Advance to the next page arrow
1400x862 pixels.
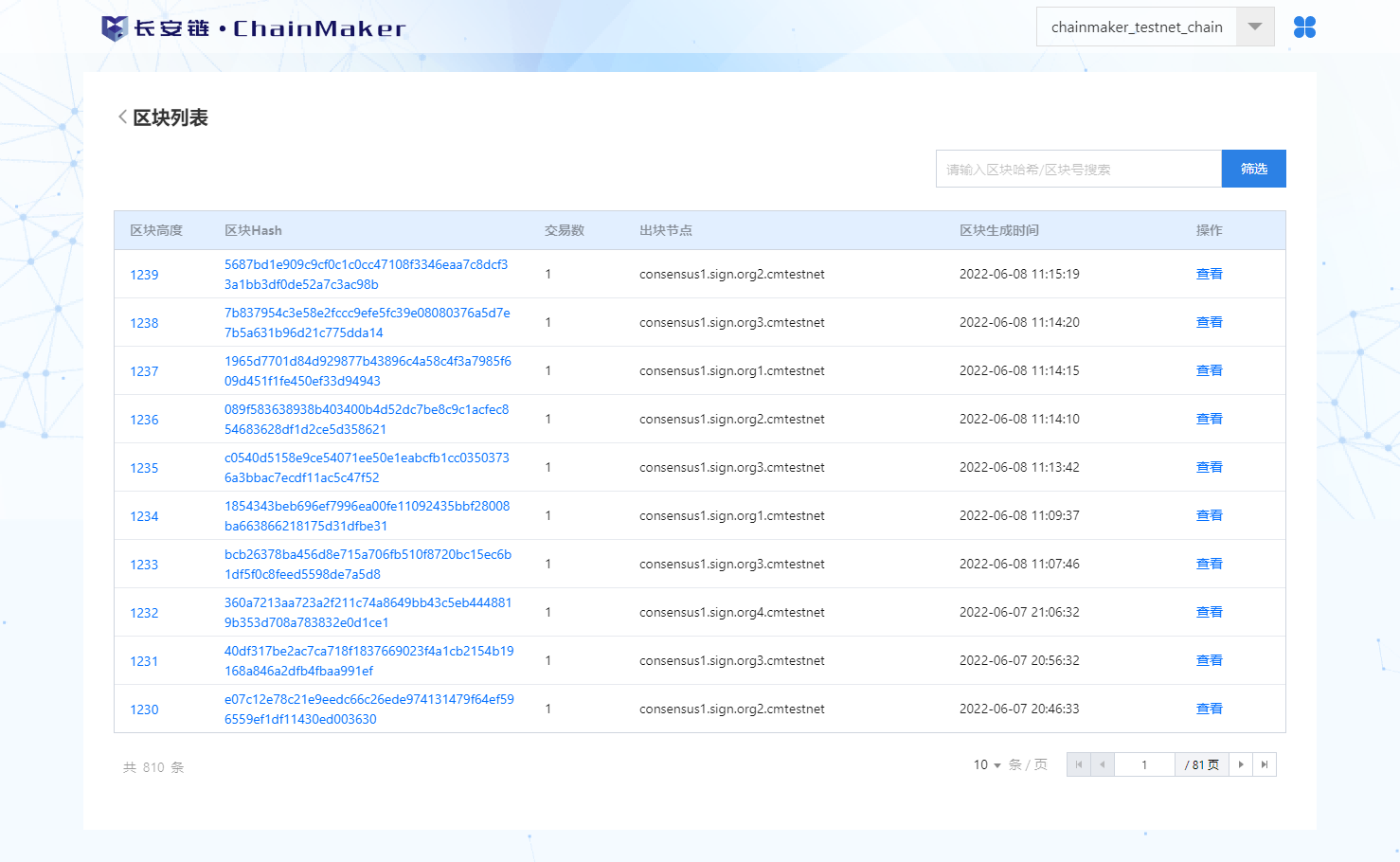tap(1241, 764)
